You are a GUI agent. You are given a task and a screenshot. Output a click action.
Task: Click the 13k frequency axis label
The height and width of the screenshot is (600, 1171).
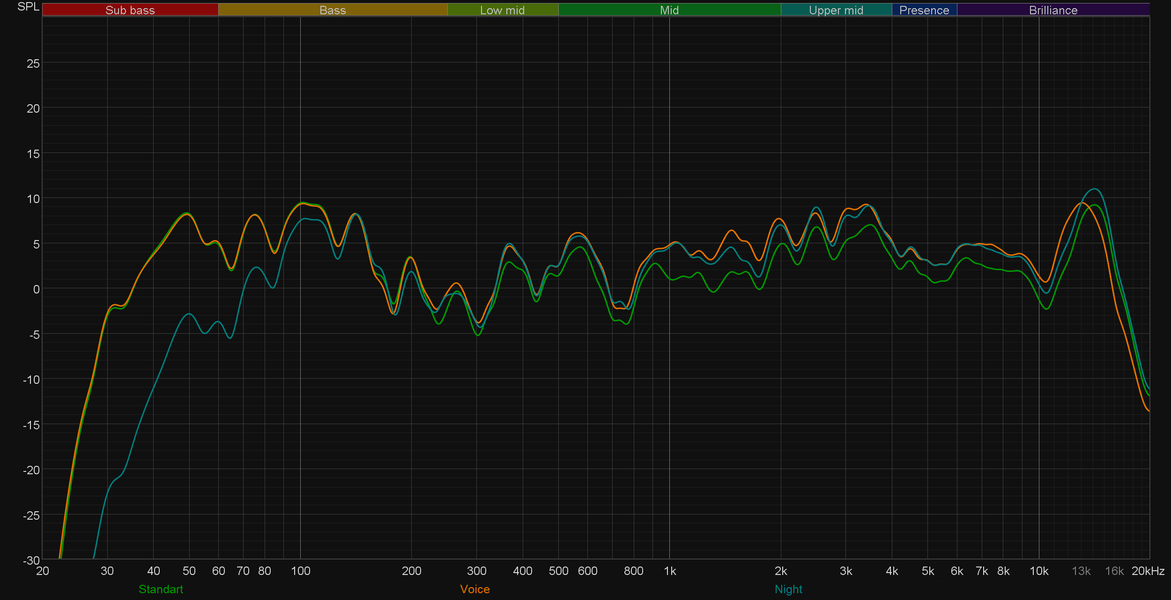1081,571
